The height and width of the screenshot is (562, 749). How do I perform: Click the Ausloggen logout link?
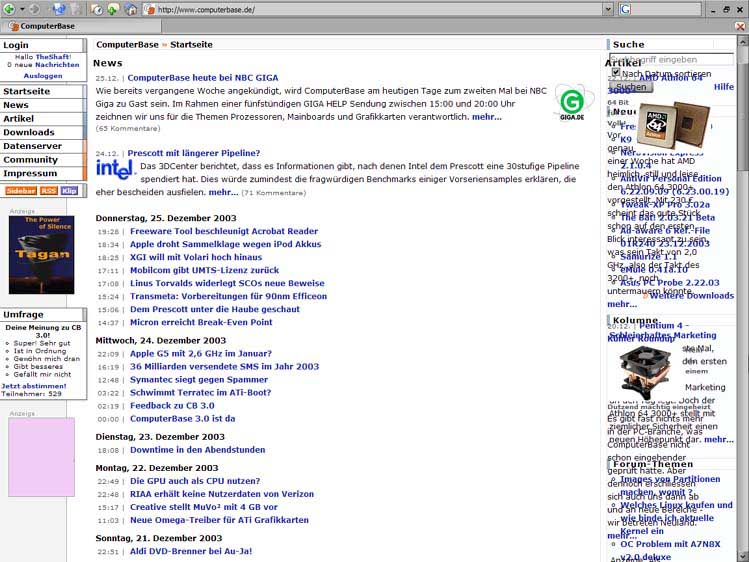coord(43,75)
